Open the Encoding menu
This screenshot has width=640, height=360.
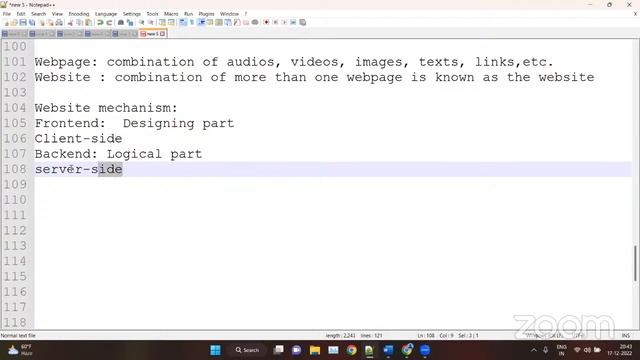tap(78, 14)
